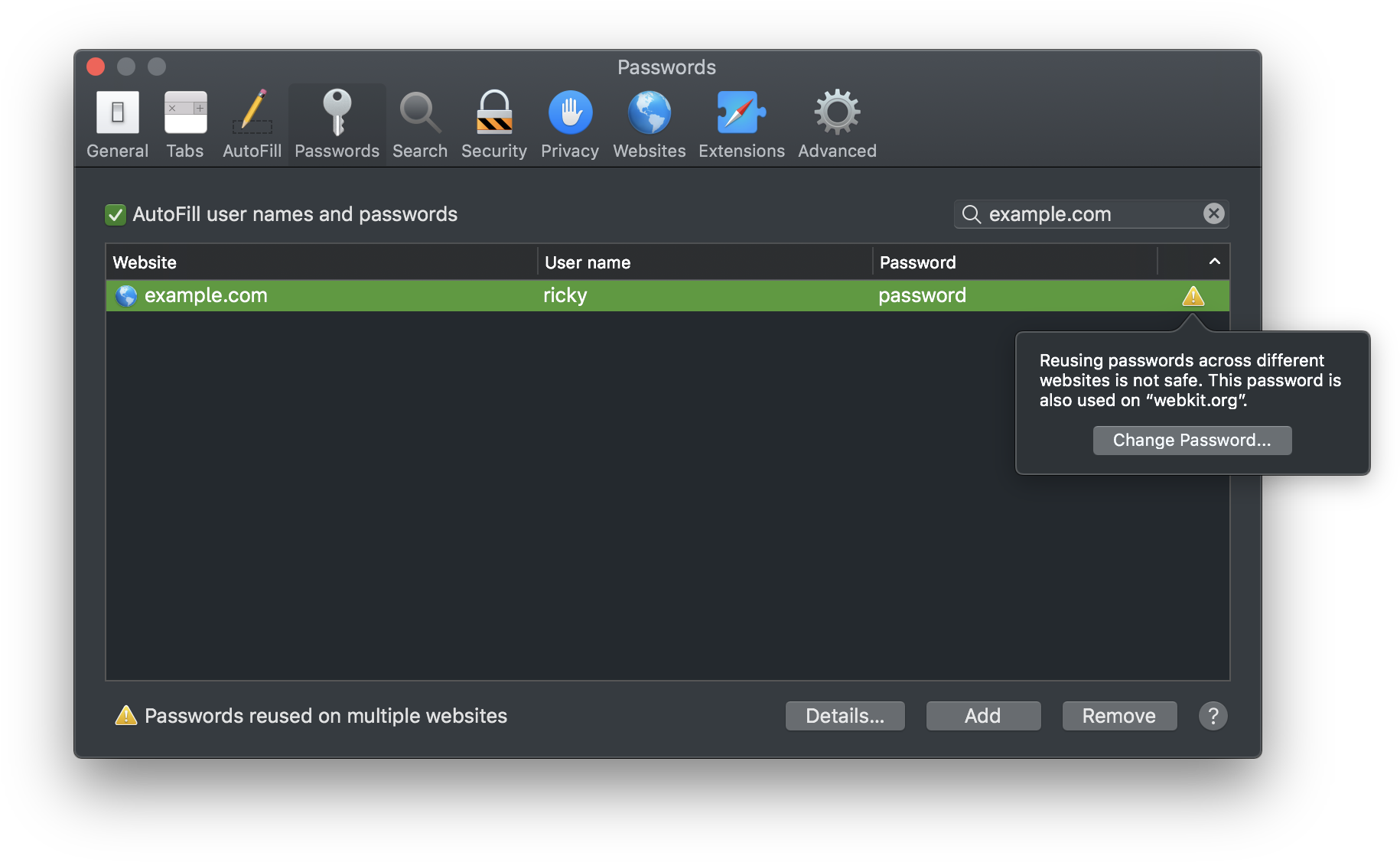Viewport: 1400px width, 862px height.
Task: Click the red close window button
Action: pyautogui.click(x=96, y=67)
